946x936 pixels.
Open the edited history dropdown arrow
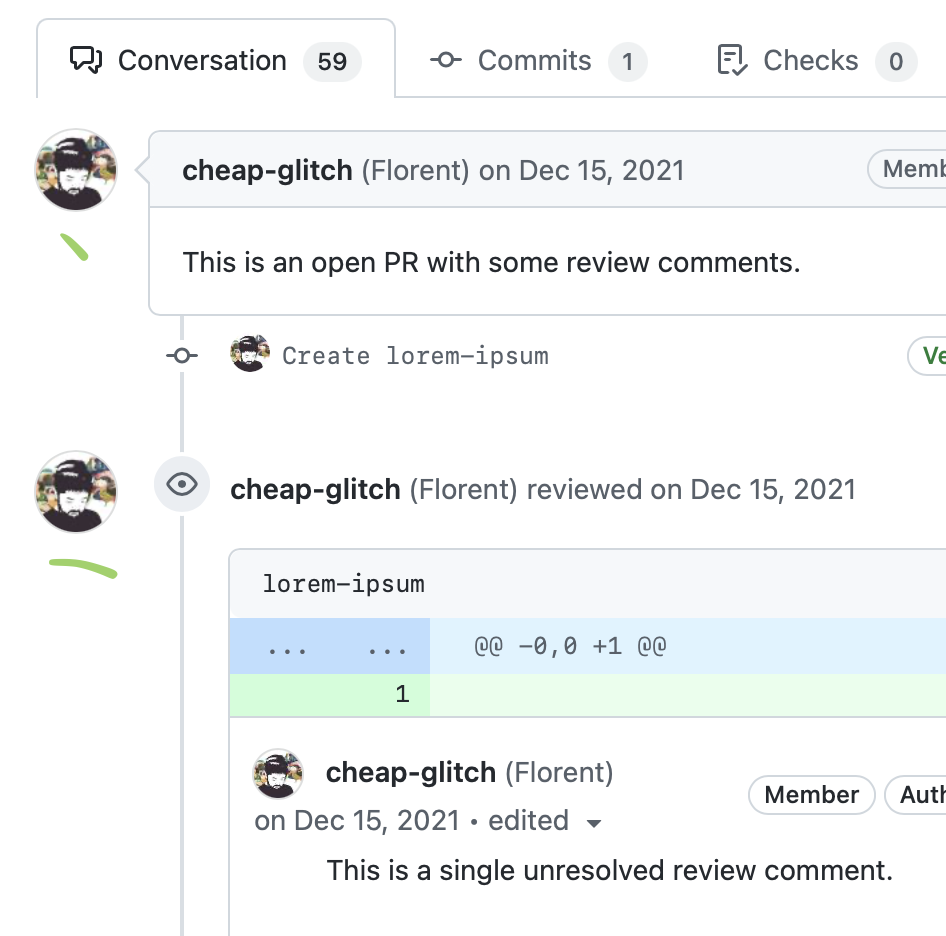tap(594, 823)
